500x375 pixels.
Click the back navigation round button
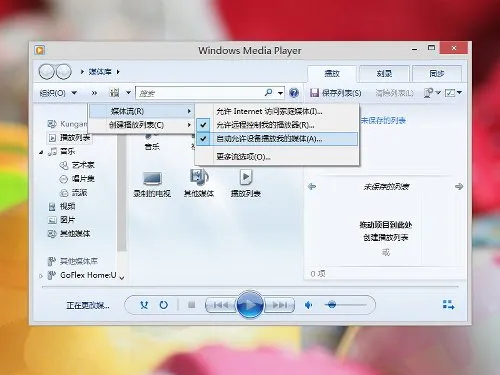tap(47, 72)
